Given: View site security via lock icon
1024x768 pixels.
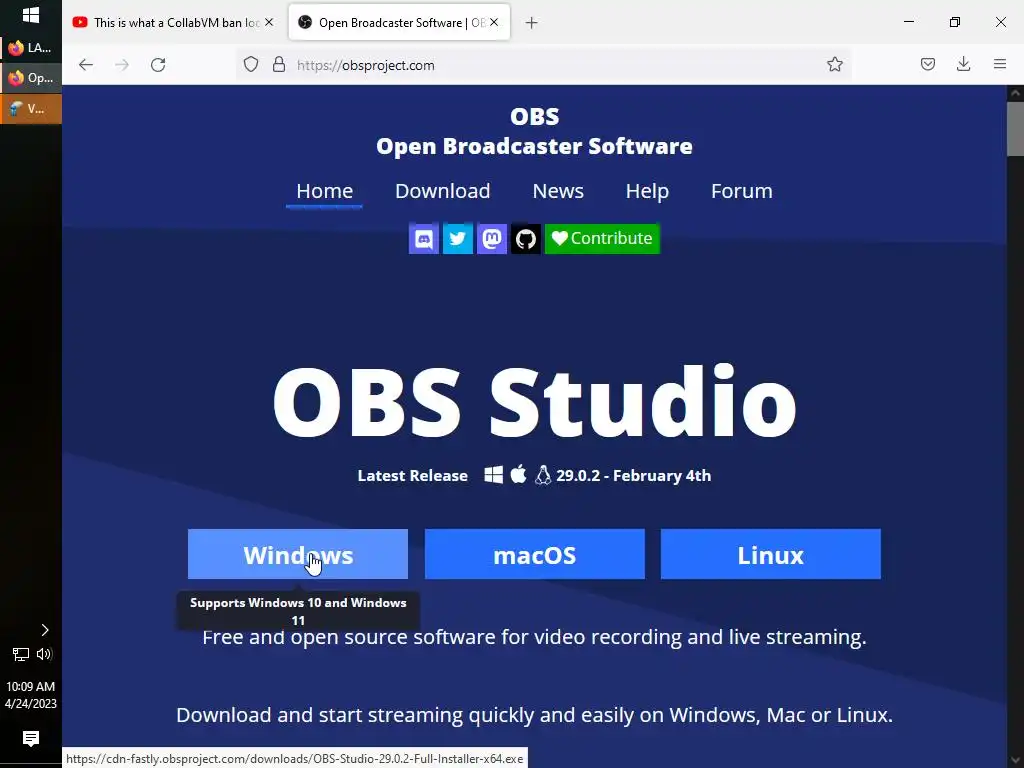Looking at the screenshot, I should [x=279, y=65].
